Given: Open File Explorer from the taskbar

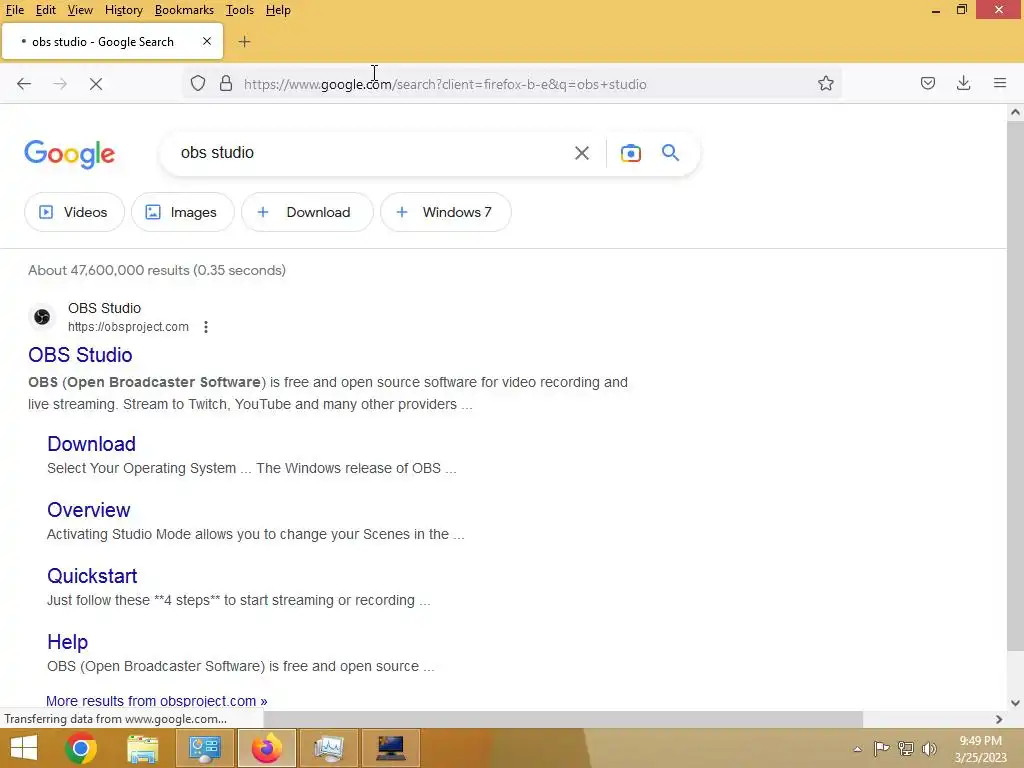Looking at the screenshot, I should (142, 748).
